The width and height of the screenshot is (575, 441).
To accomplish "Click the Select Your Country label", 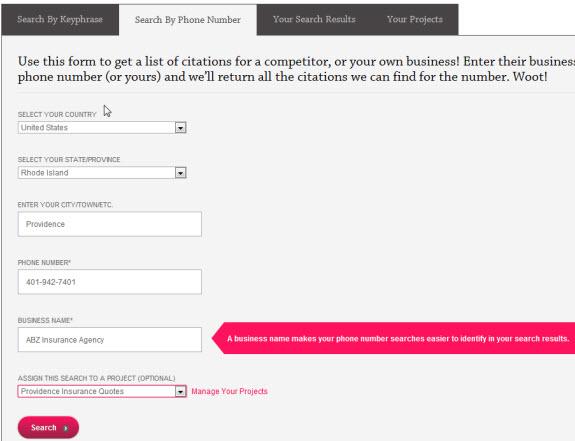I will pos(57,115).
